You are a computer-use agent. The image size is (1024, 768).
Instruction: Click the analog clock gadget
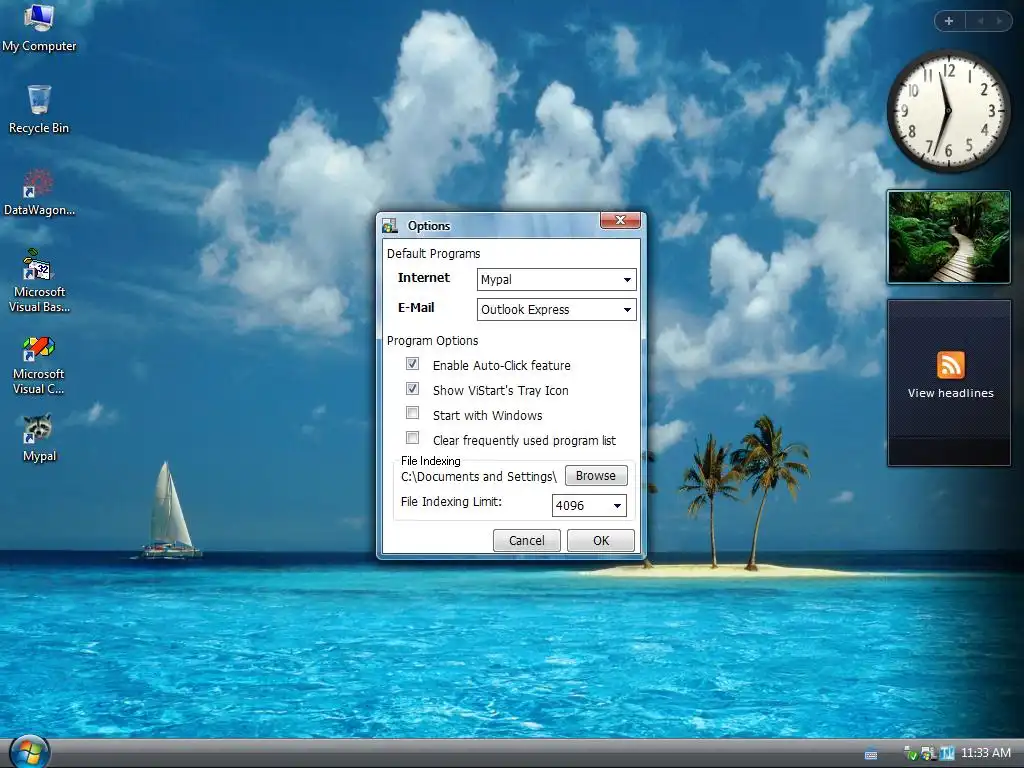(948, 111)
